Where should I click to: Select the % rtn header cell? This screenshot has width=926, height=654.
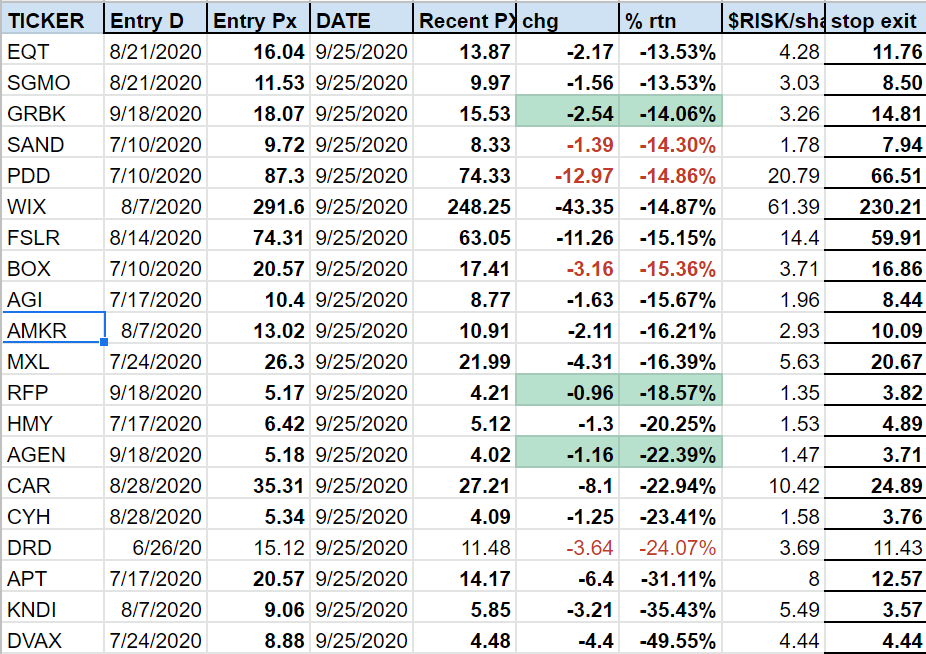click(670, 18)
